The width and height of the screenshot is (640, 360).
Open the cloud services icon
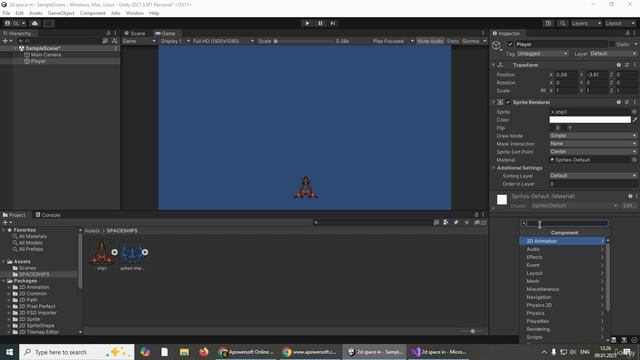(35, 23)
